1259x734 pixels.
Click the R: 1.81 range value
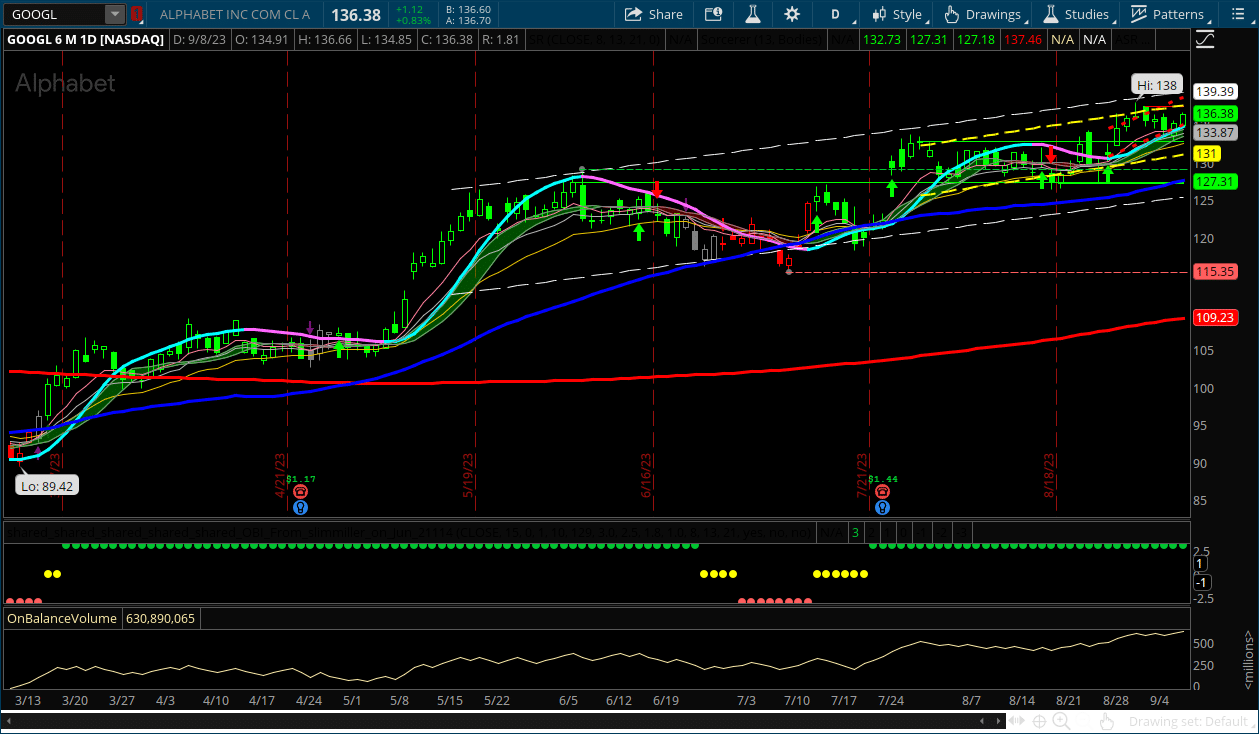[x=499, y=39]
